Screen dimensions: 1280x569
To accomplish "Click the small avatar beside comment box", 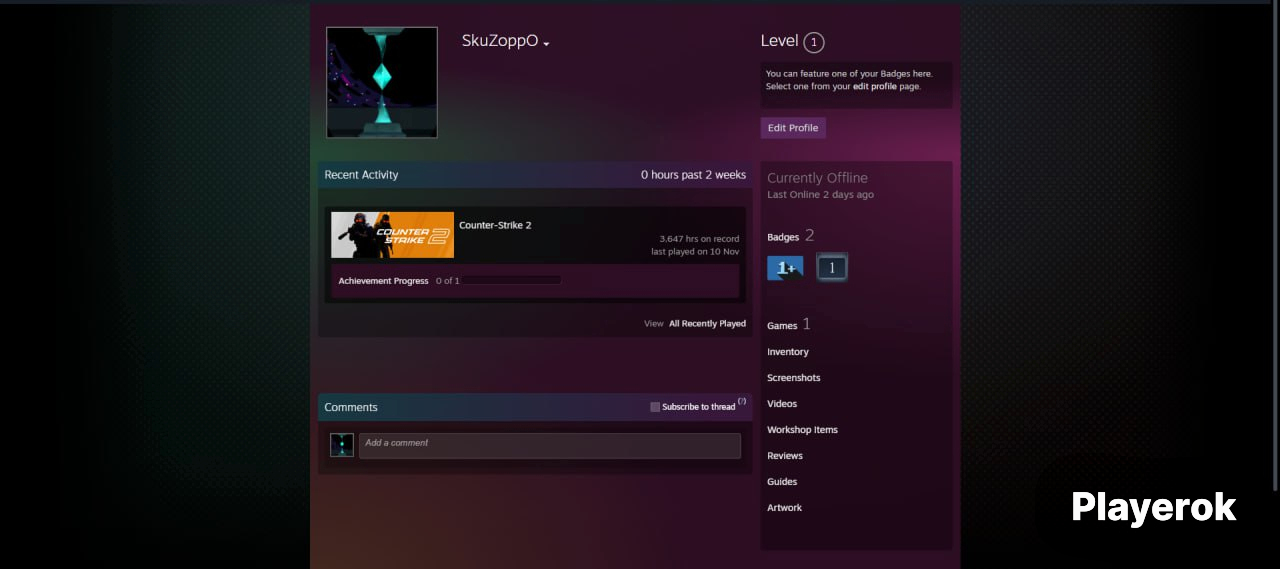I will tap(342, 445).
